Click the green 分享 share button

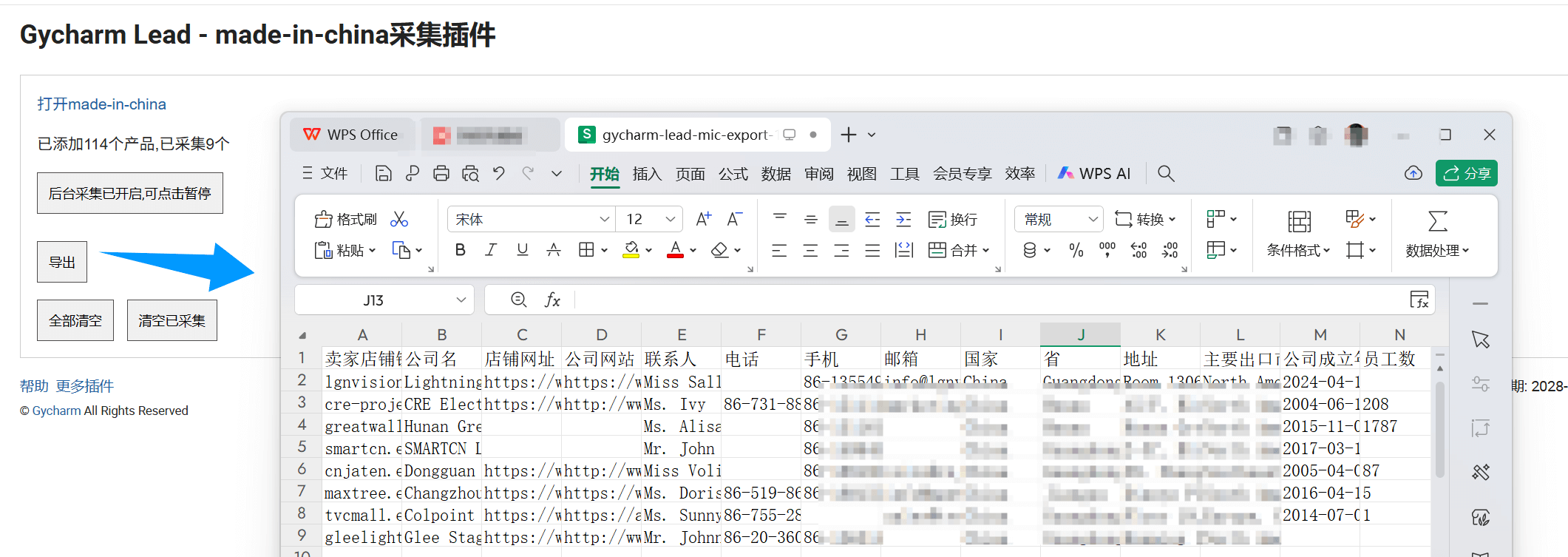[1467, 173]
